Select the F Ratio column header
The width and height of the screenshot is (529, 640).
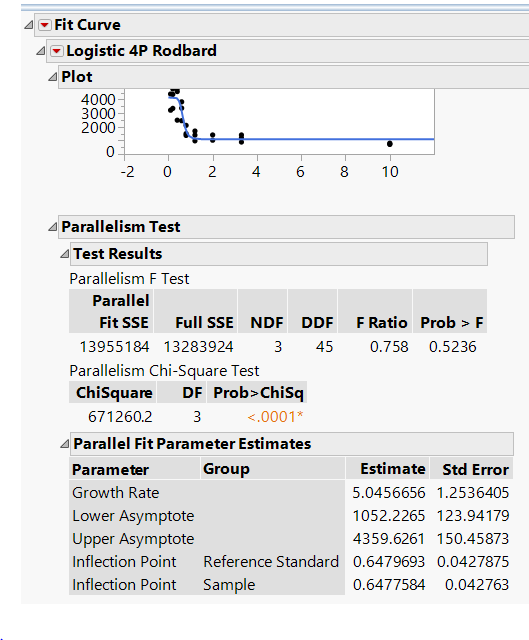point(382,322)
